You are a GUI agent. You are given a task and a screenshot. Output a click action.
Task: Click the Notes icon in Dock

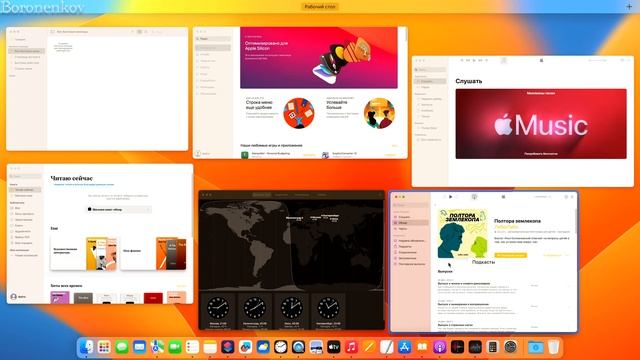pyautogui.click(x=210, y=347)
